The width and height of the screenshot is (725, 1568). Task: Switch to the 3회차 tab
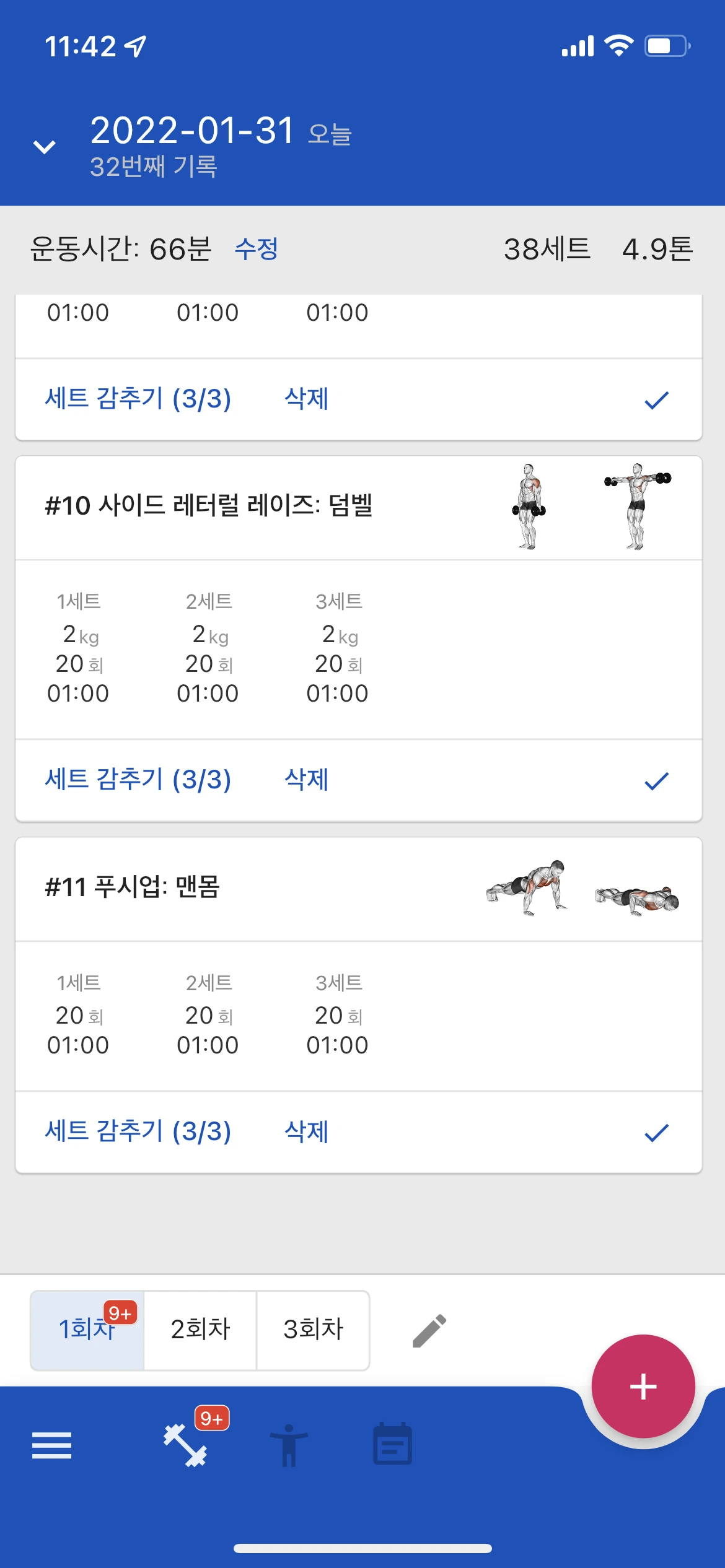click(313, 1330)
